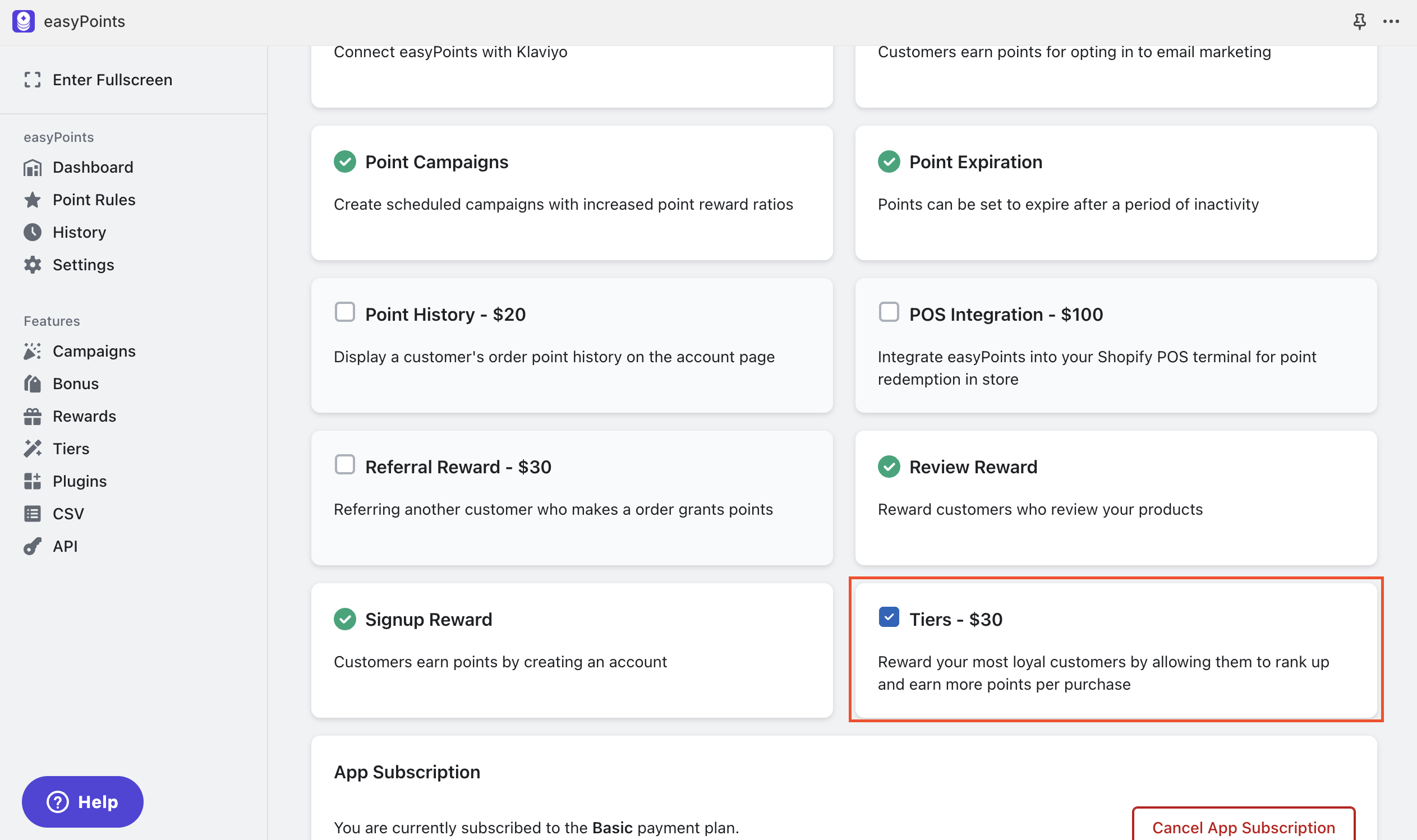Open the Campaigns confetti icon
1417x840 pixels.
coord(33,352)
